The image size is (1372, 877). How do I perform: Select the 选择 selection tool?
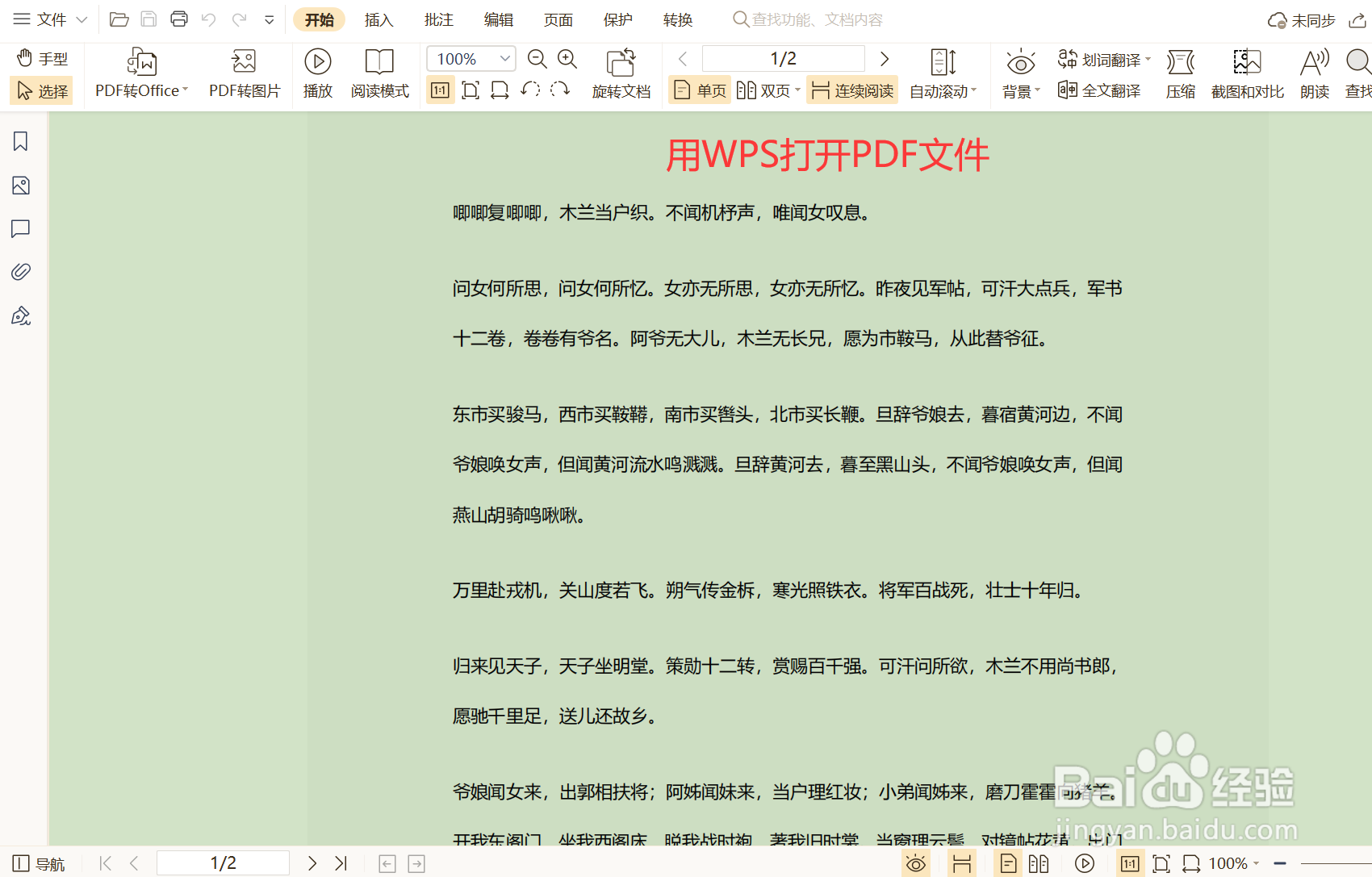42,90
